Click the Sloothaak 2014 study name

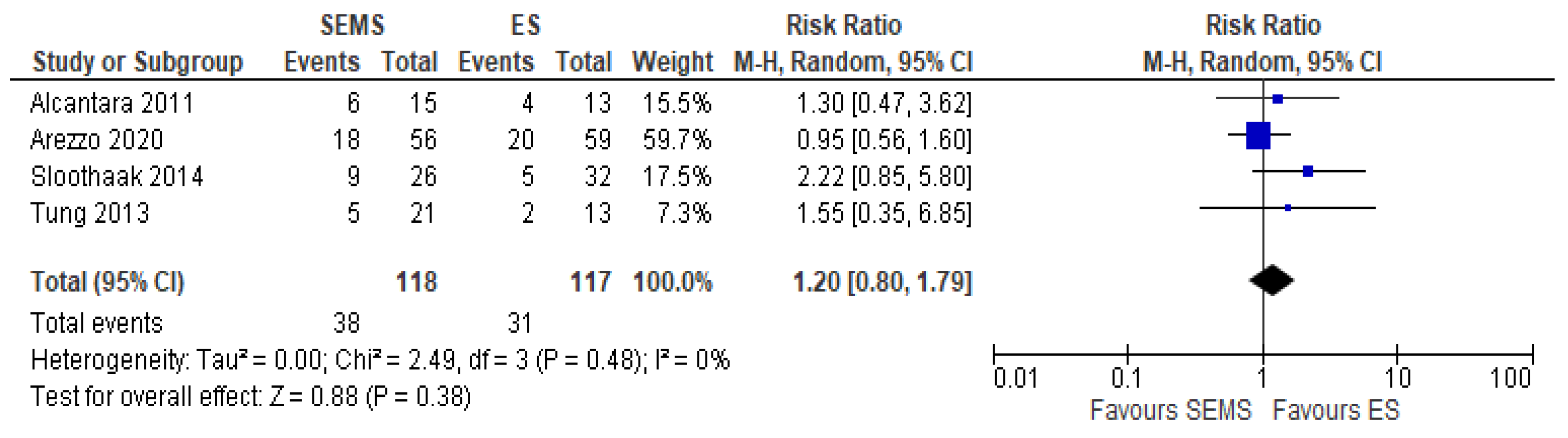116,177
